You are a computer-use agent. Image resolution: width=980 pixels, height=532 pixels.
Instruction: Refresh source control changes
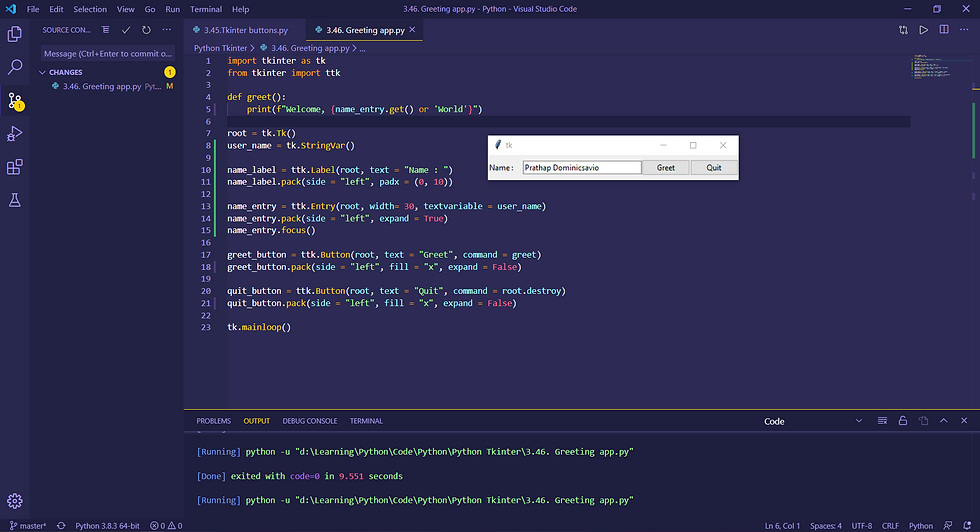point(146,30)
